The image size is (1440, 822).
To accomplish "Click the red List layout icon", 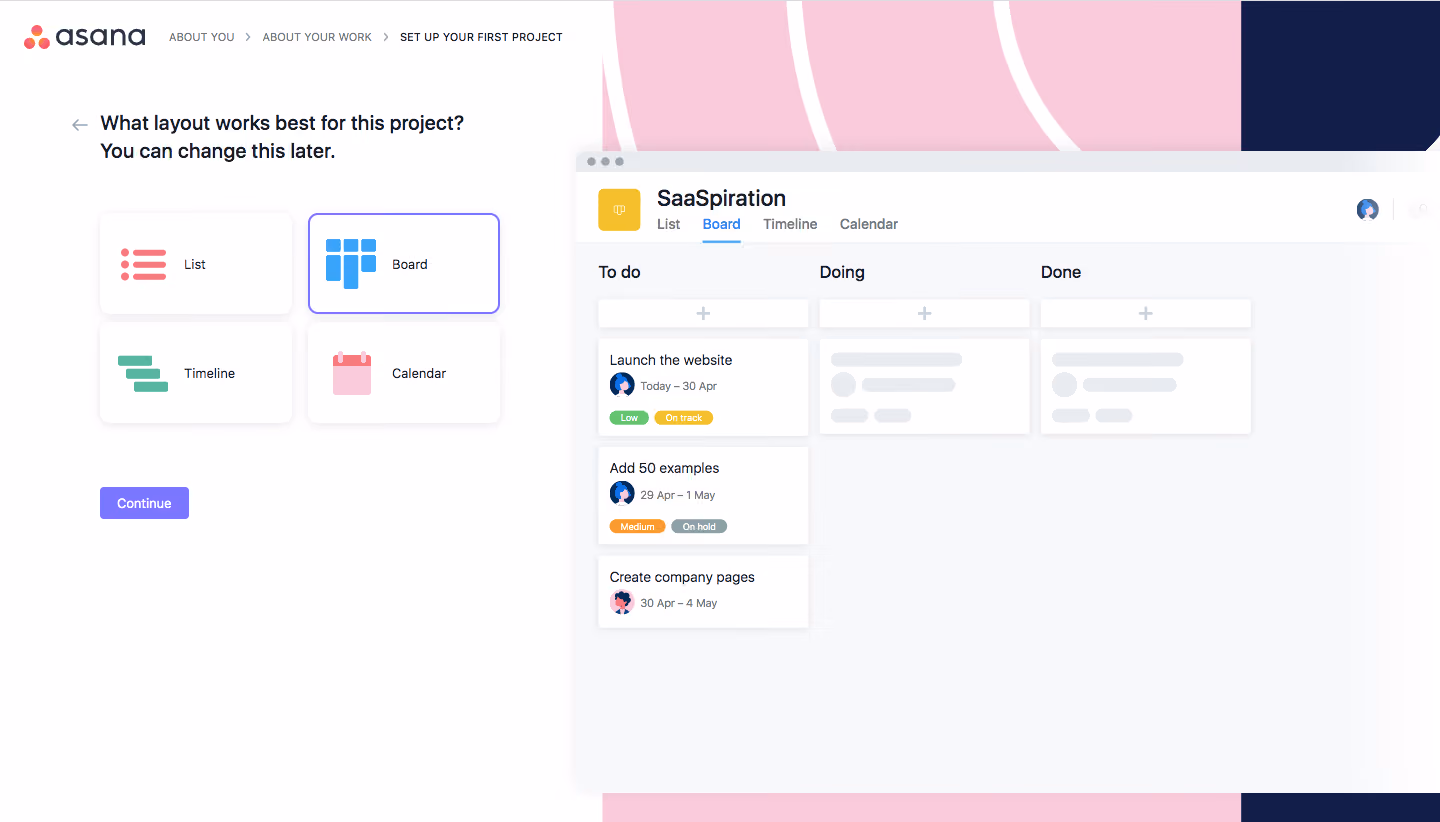I will [x=143, y=264].
